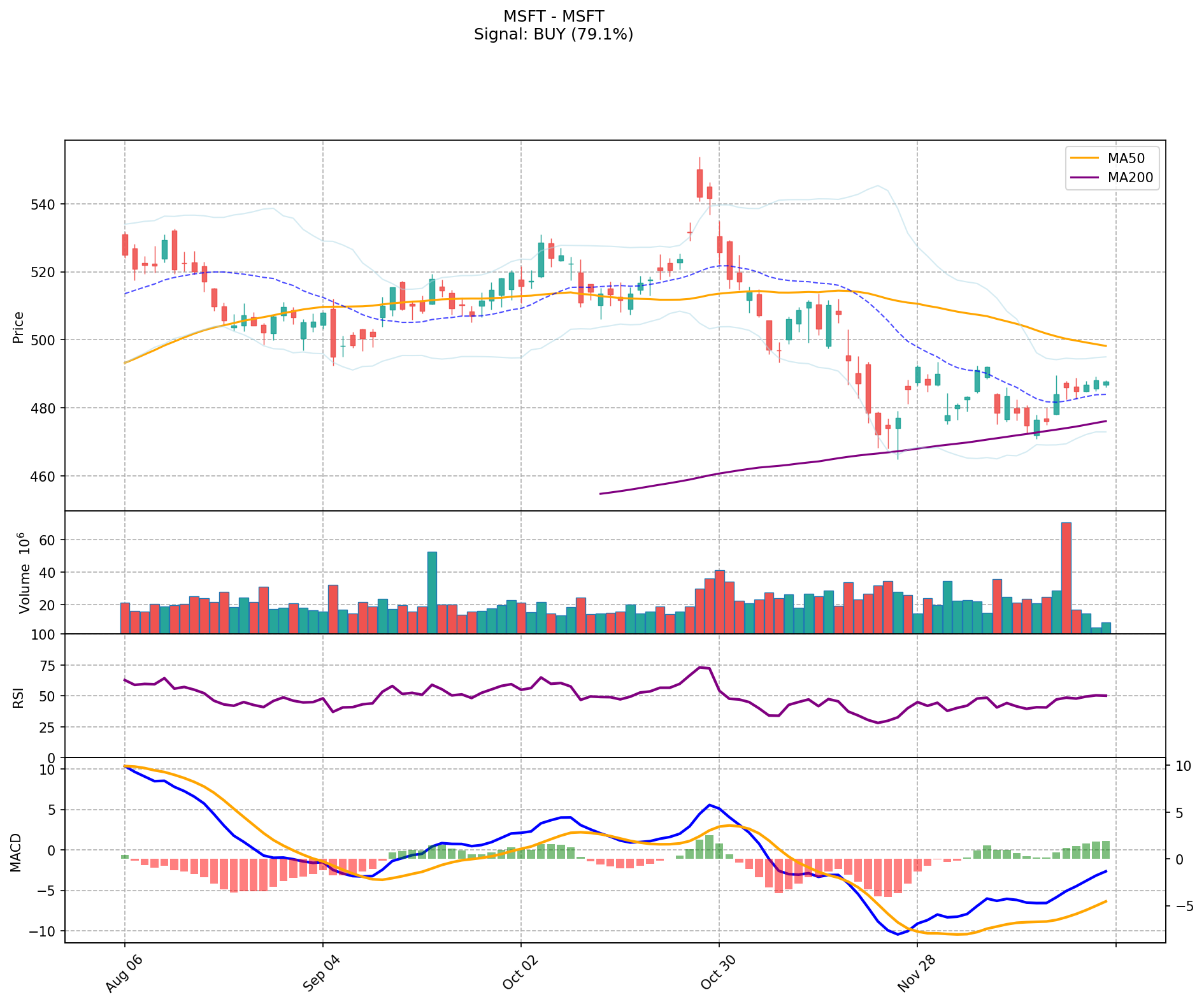Click the MA200 legend label
This screenshot has width=1204, height=1004.
[x=1130, y=178]
